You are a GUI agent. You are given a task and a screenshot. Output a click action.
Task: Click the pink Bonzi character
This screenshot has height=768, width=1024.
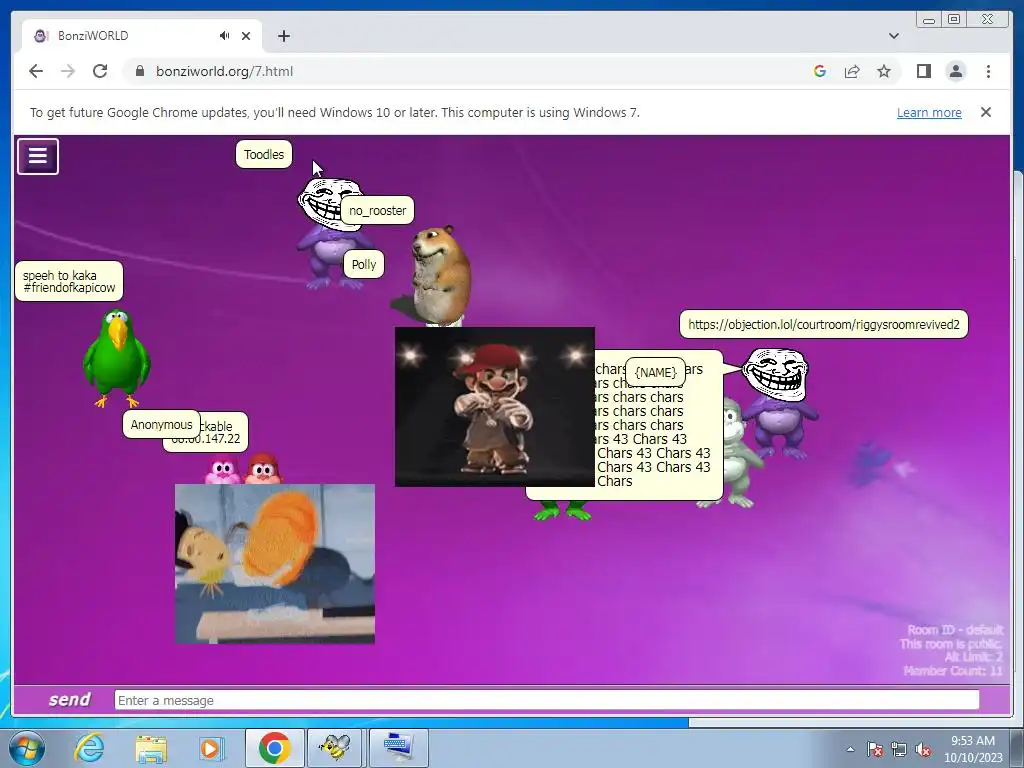222,471
